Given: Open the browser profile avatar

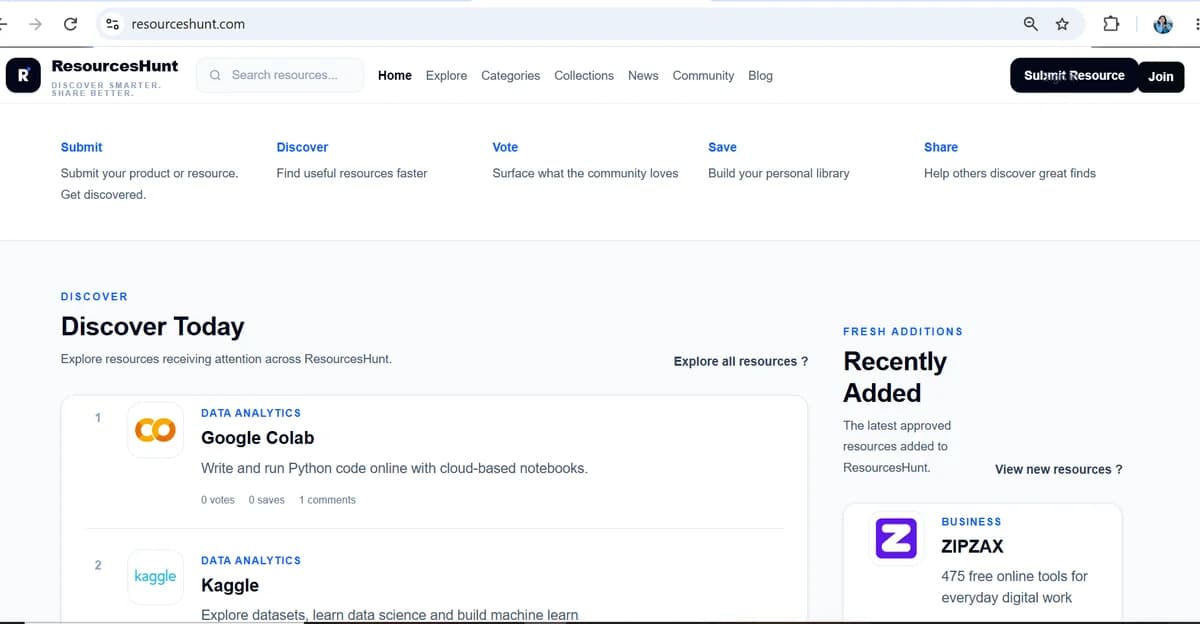Looking at the screenshot, I should (1163, 24).
